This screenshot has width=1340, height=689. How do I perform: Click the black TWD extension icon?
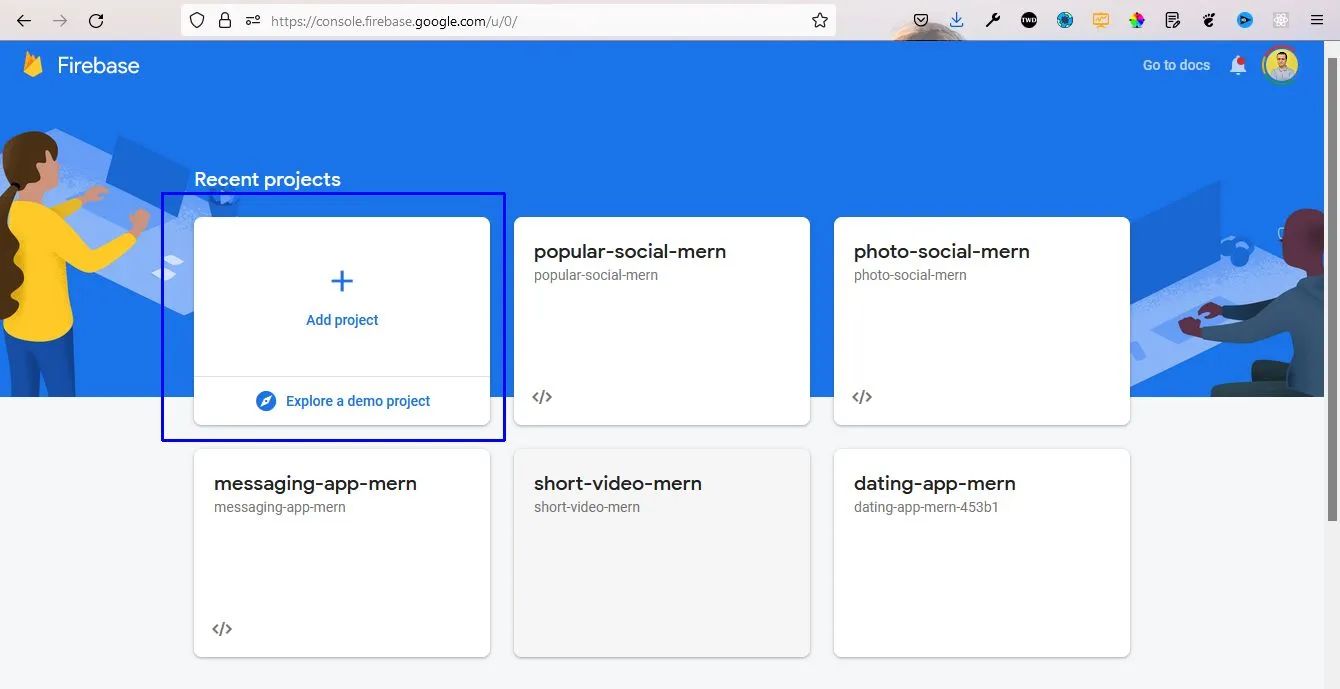coord(1029,20)
